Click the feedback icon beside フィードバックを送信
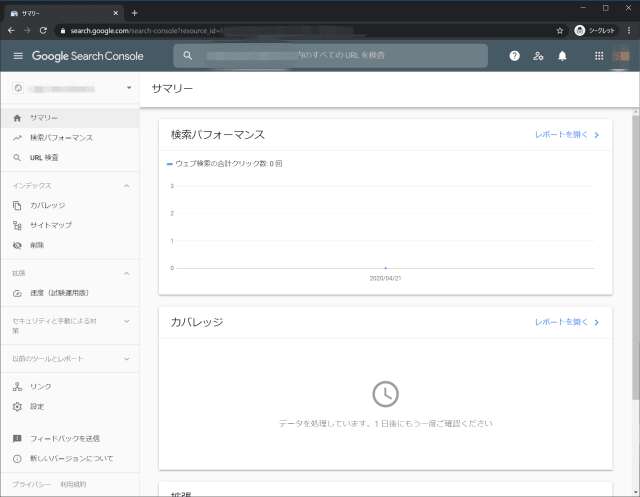Viewport: 640px width, 497px height. [17, 439]
